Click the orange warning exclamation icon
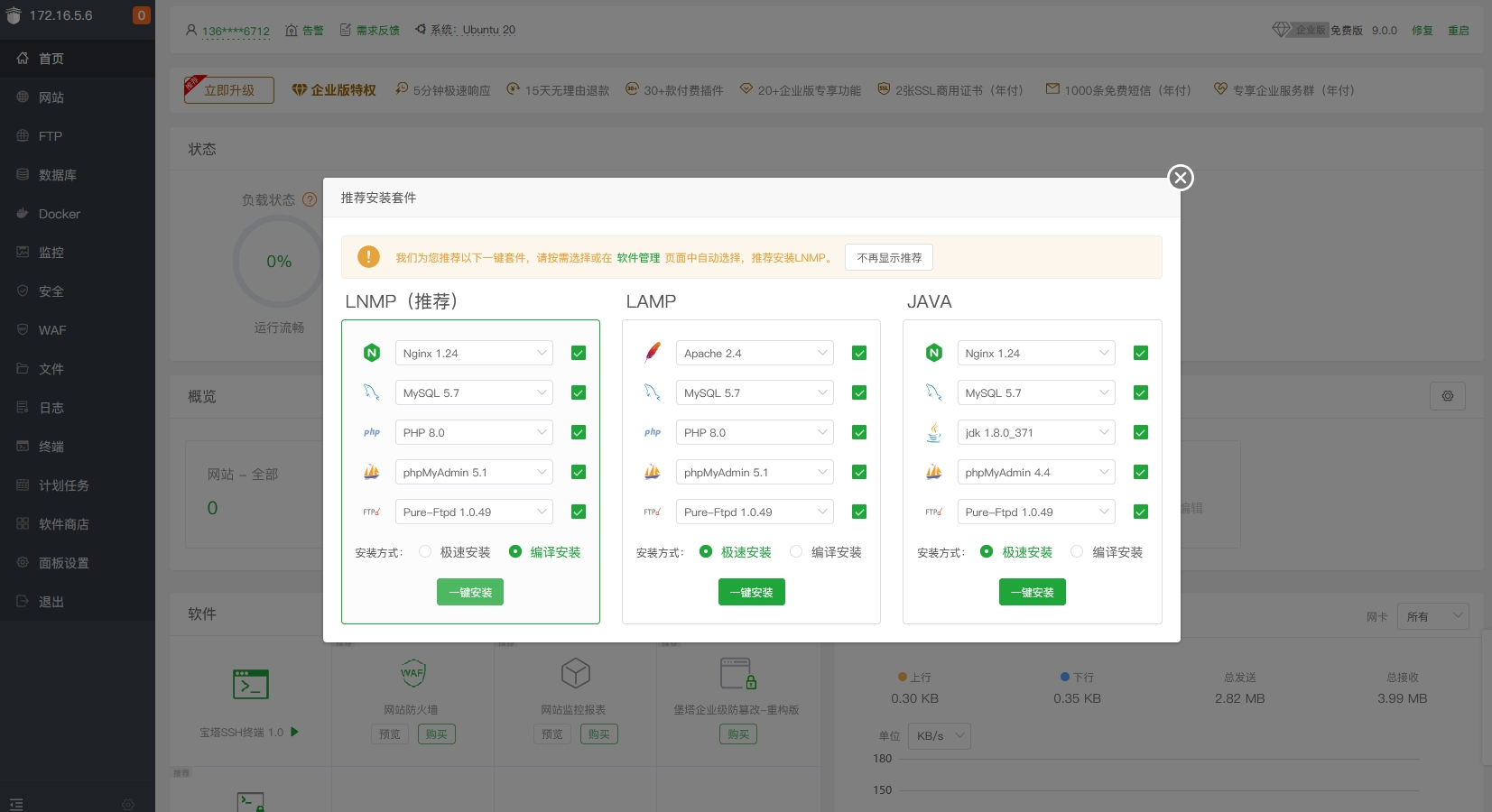The image size is (1492, 812). 368,257
